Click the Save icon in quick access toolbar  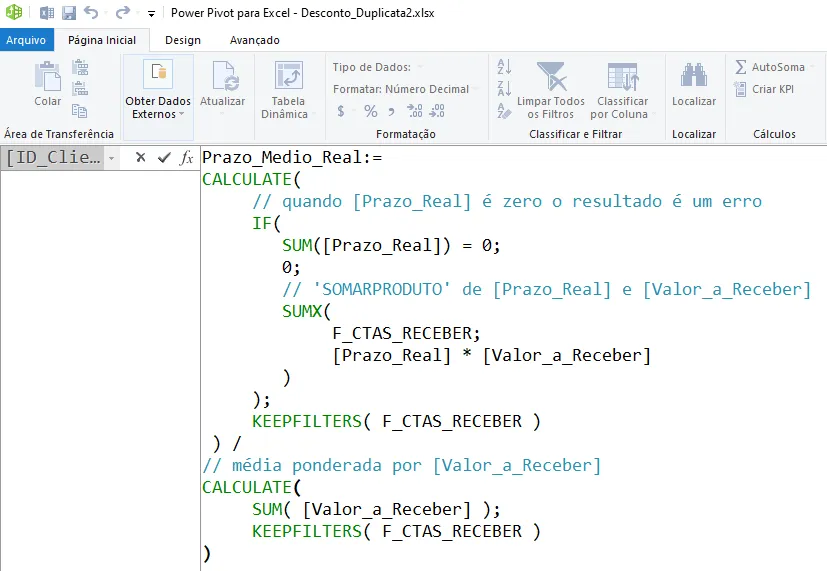69,13
